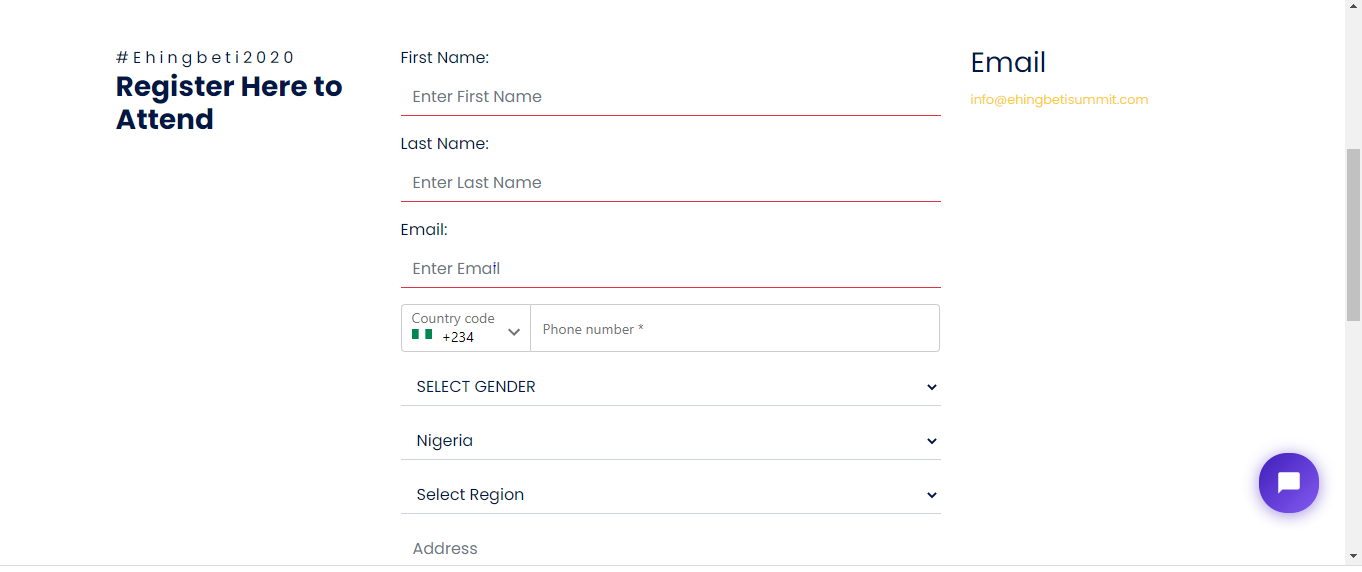The width and height of the screenshot is (1362, 572).
Task: Click the page's vertical scrollbar thumb
Action: (1353, 235)
